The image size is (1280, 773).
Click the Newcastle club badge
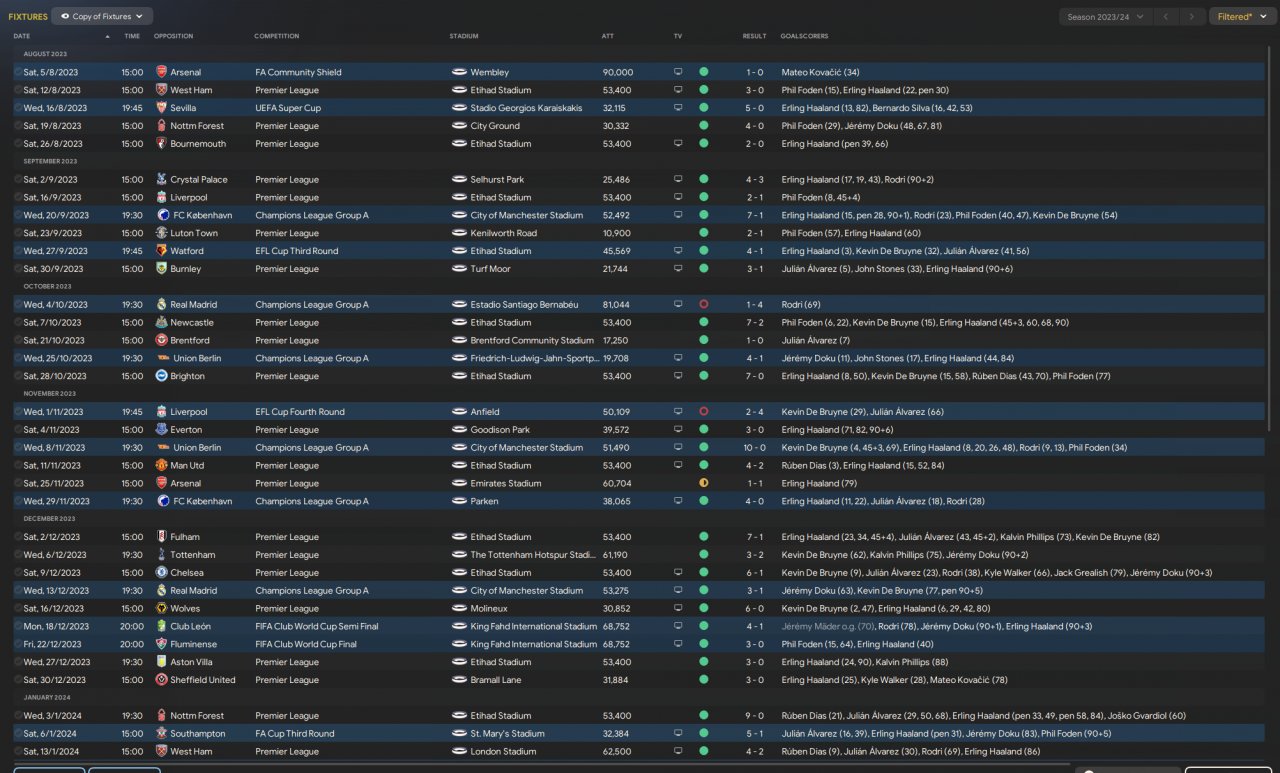pyautogui.click(x=162, y=323)
